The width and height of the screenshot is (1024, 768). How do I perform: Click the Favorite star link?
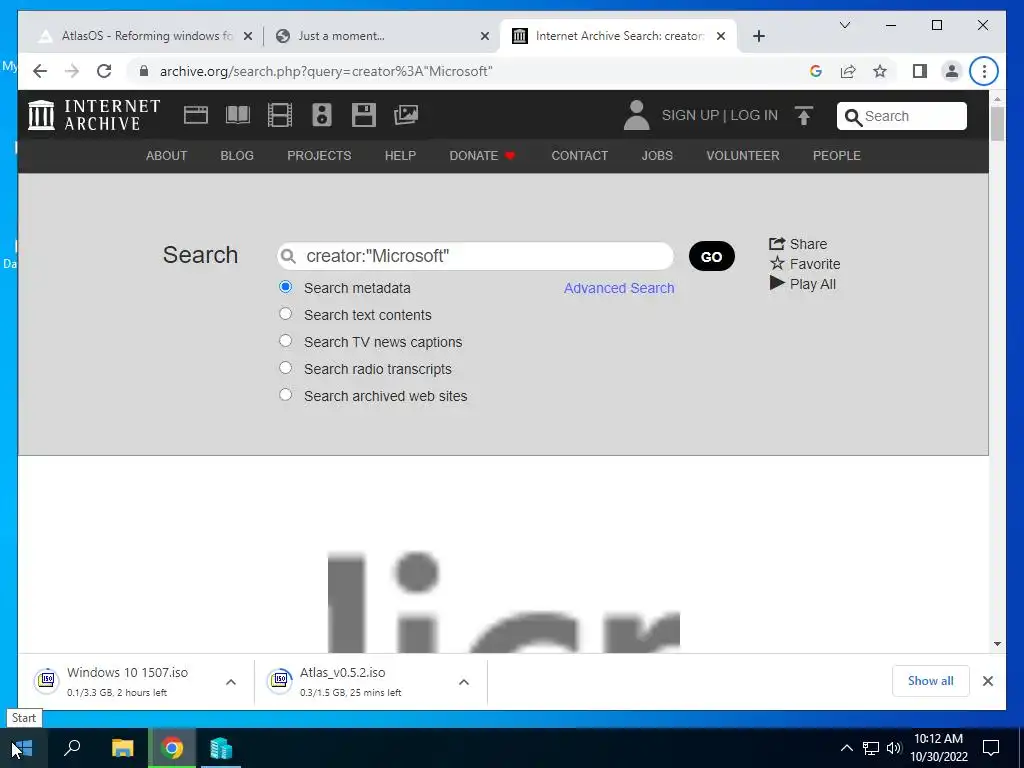(x=805, y=264)
